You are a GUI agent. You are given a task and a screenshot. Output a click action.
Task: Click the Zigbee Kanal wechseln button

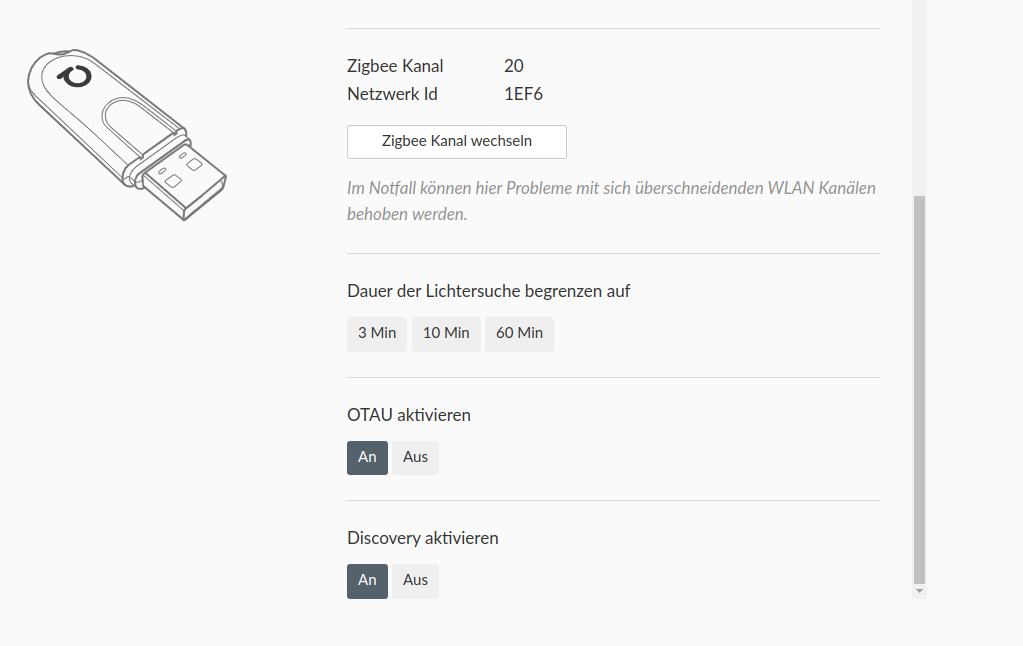point(456,142)
